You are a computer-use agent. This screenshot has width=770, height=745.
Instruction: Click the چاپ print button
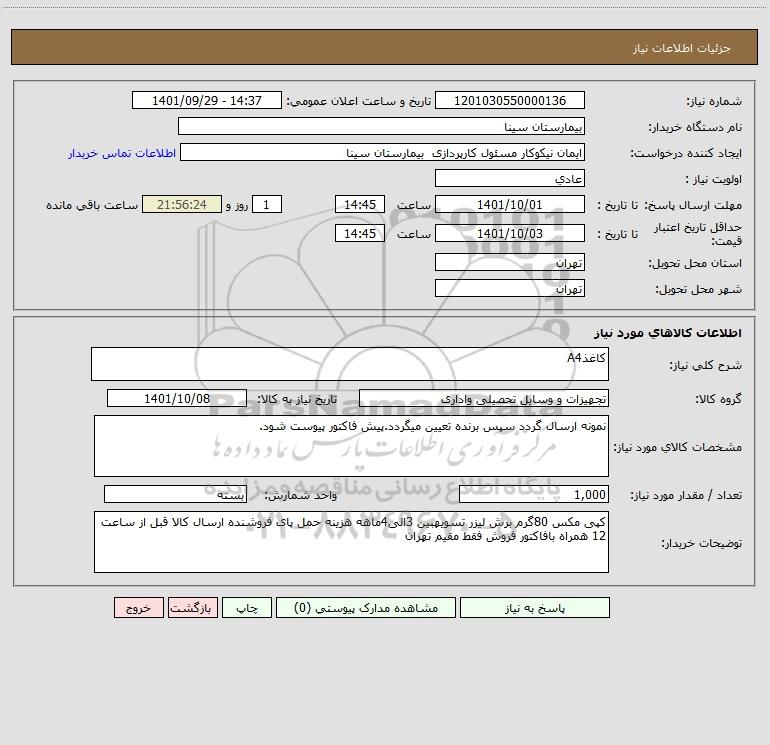pyautogui.click(x=247, y=608)
